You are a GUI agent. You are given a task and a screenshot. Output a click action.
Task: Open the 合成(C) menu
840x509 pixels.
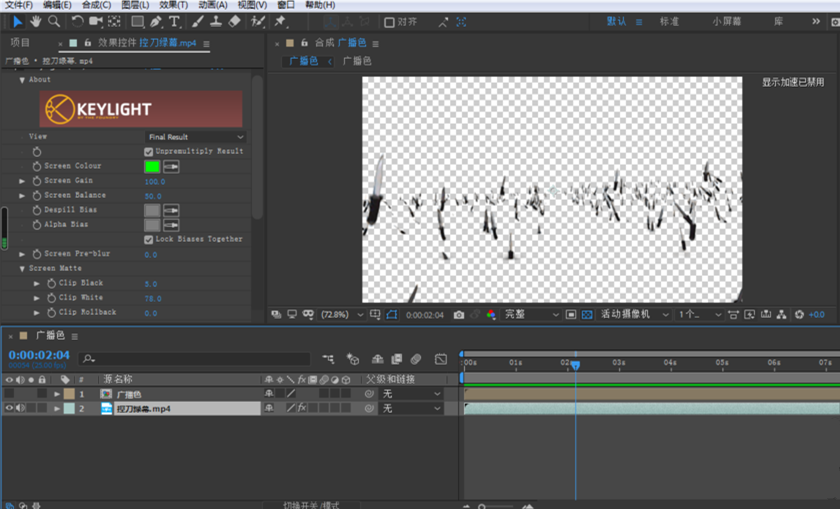pos(96,5)
